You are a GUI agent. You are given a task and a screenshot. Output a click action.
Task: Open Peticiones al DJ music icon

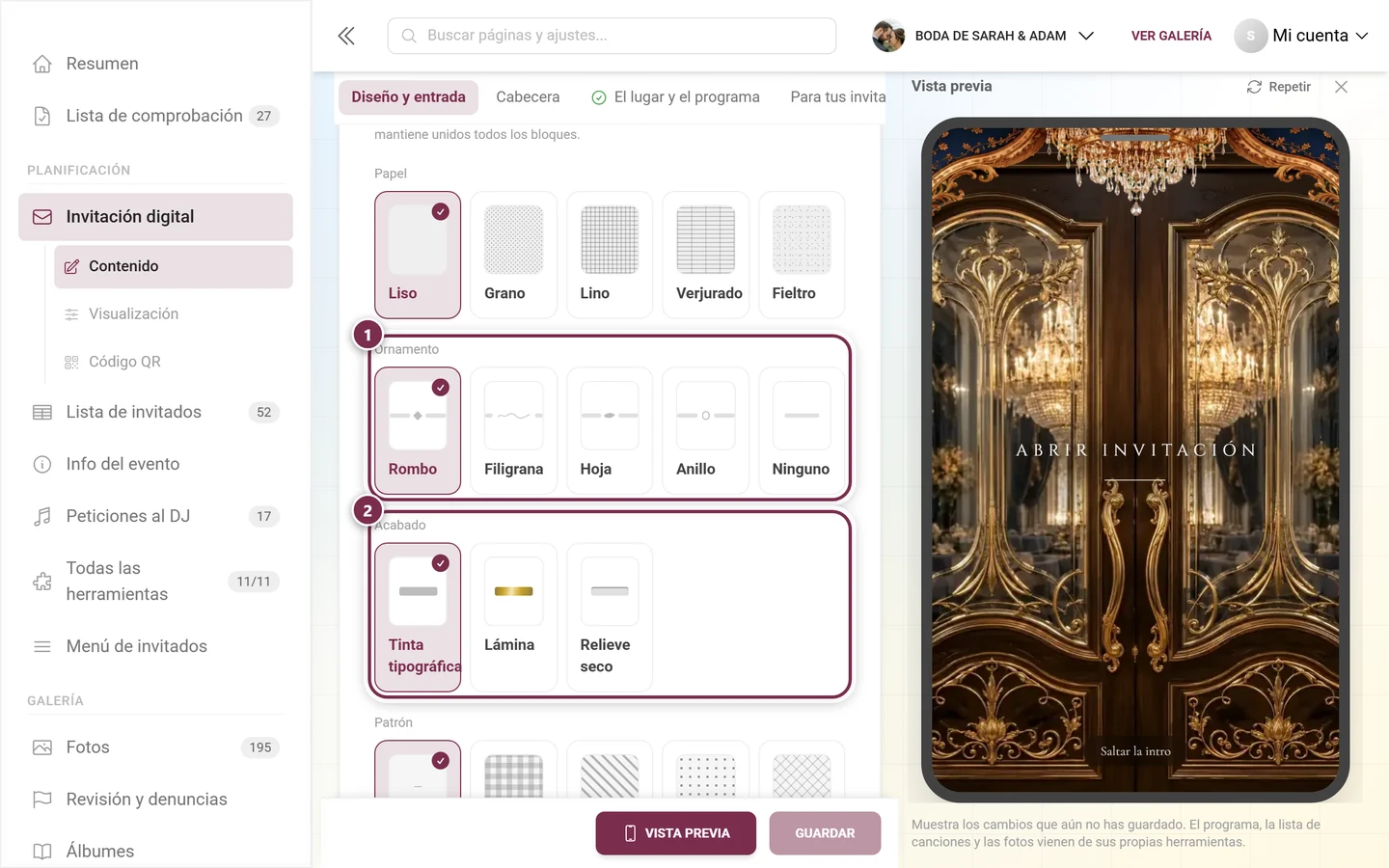pyautogui.click(x=42, y=516)
